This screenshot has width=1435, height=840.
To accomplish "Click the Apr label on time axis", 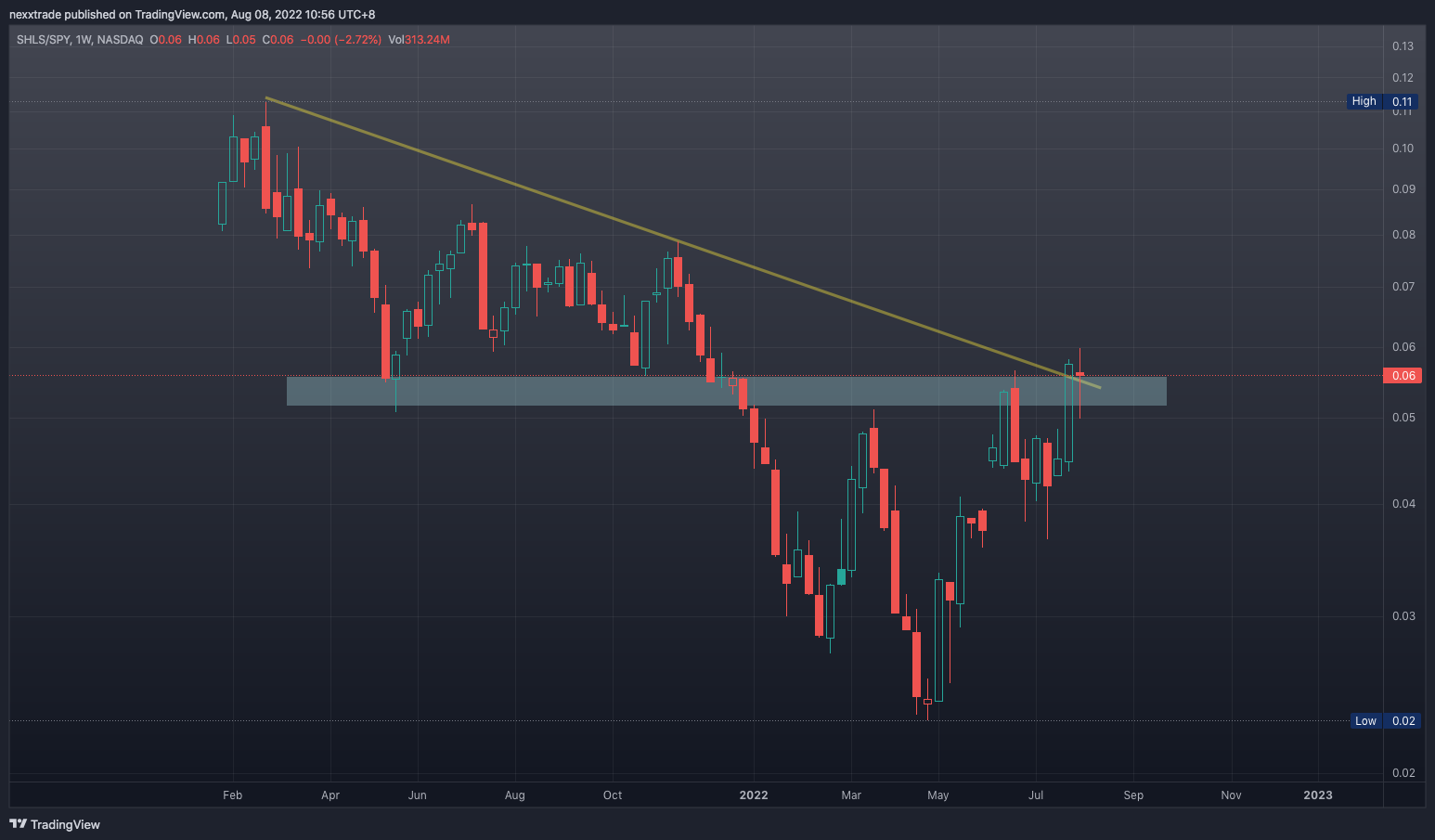I will [330, 795].
